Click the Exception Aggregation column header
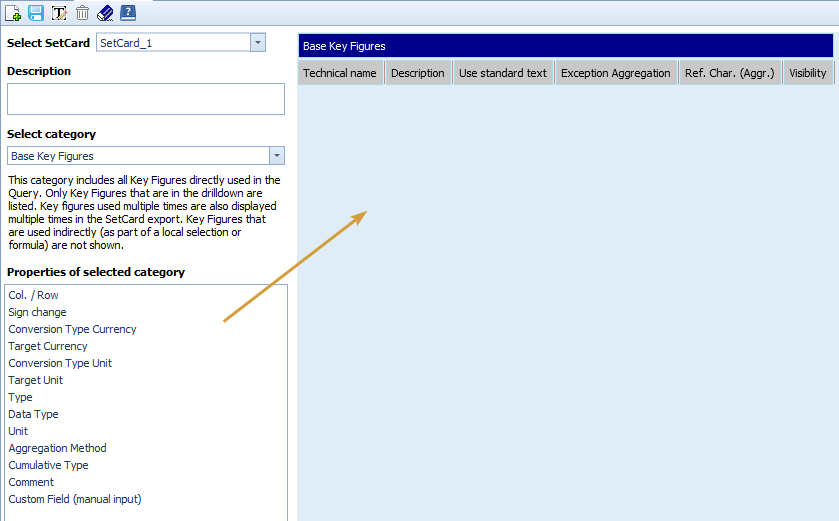Screen dimensions: 839x521 coord(615,73)
